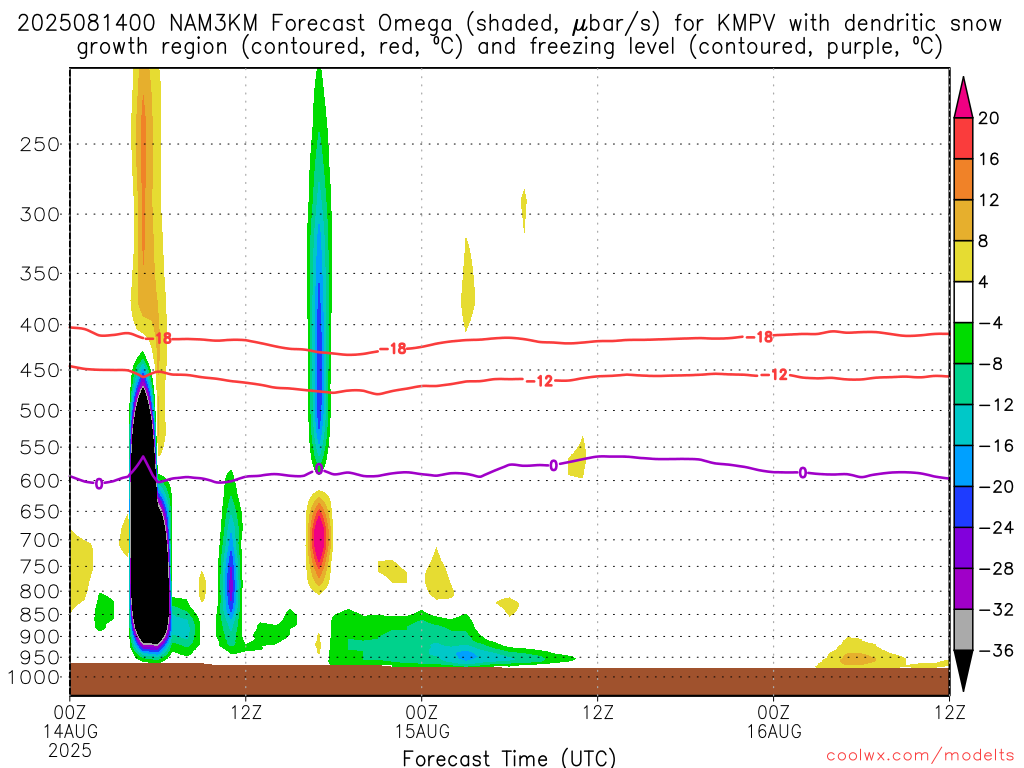Open the coolwx.com/modelts link
Image resolution: width=1024 pixels, height=768 pixels.
[920, 755]
